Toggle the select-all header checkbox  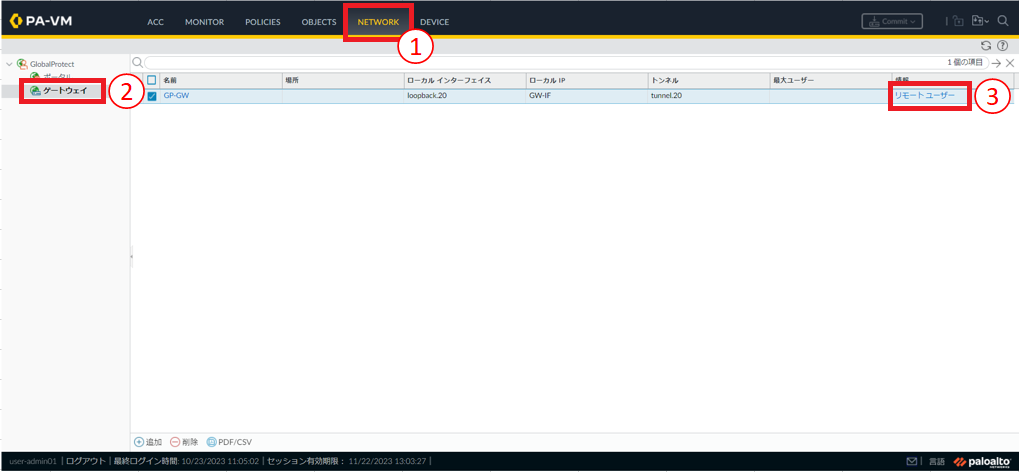[152, 80]
